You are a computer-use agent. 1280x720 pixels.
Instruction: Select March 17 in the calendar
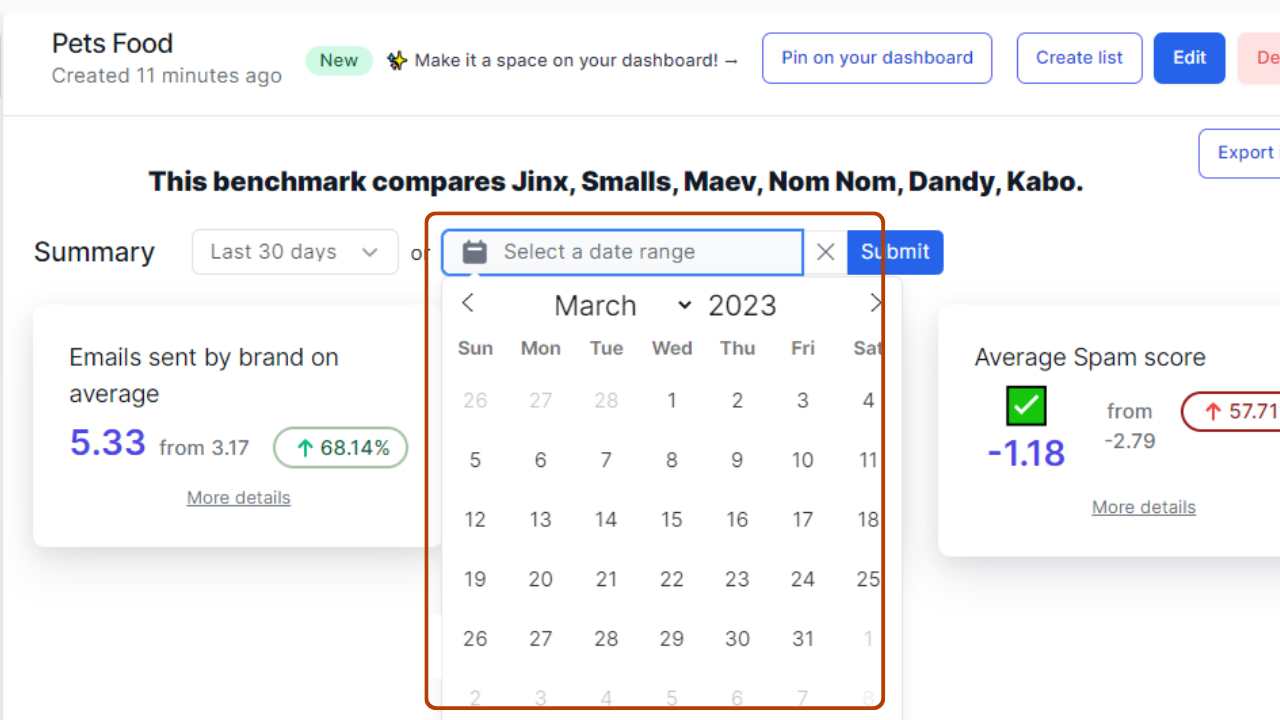803,519
